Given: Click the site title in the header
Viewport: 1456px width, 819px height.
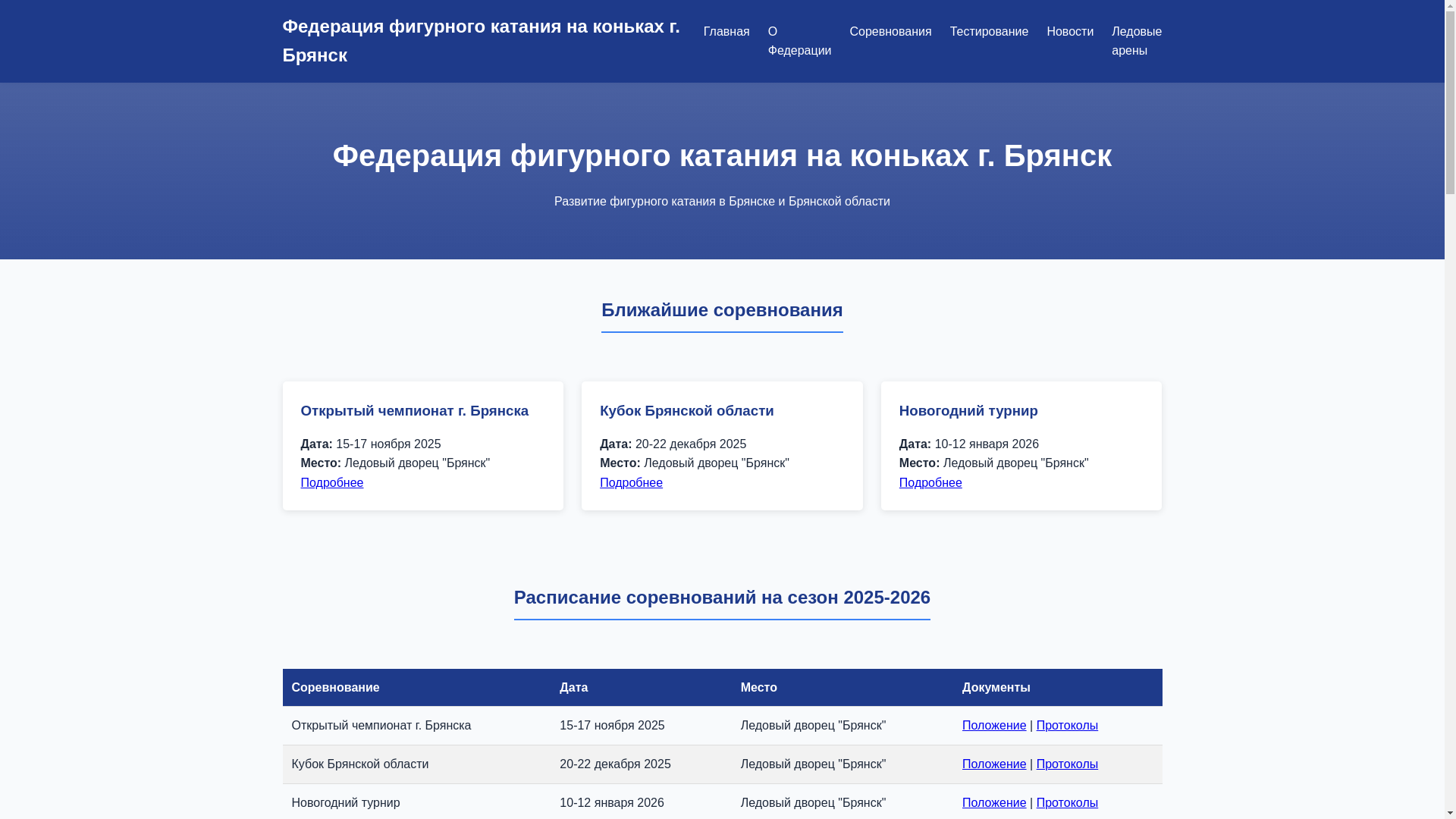Looking at the screenshot, I should pyautogui.click(x=481, y=41).
